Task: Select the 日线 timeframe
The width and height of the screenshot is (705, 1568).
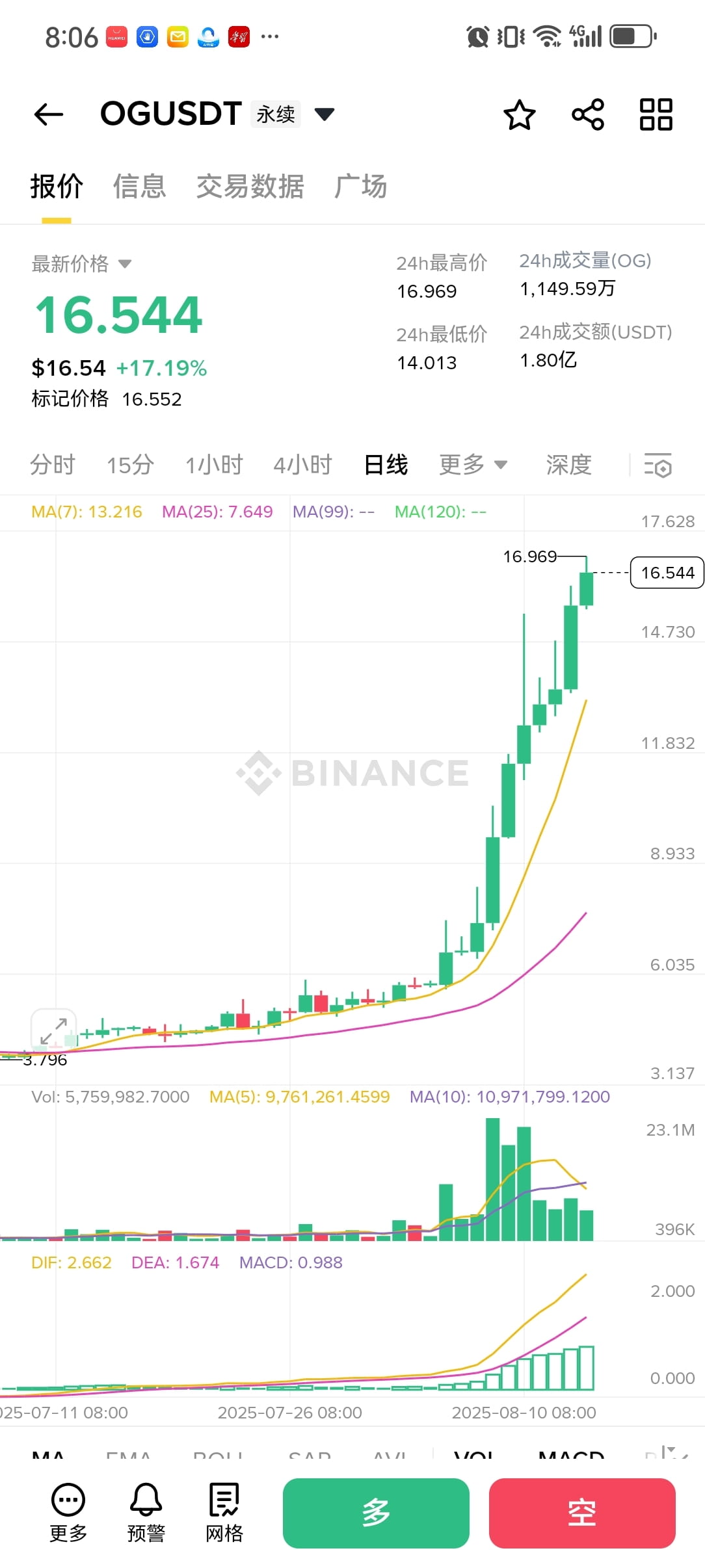Action: point(386,465)
